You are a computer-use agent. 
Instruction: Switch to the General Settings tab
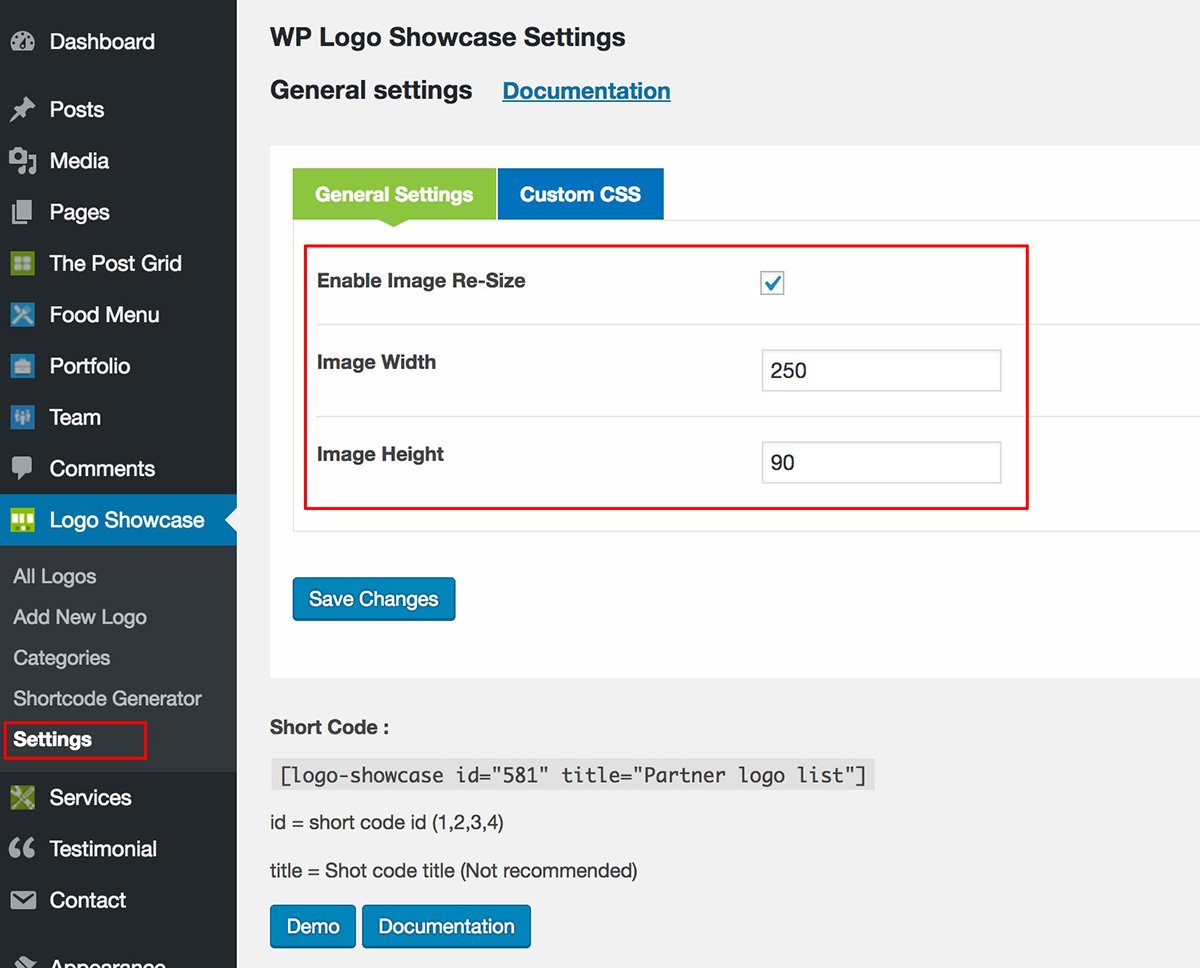394,194
